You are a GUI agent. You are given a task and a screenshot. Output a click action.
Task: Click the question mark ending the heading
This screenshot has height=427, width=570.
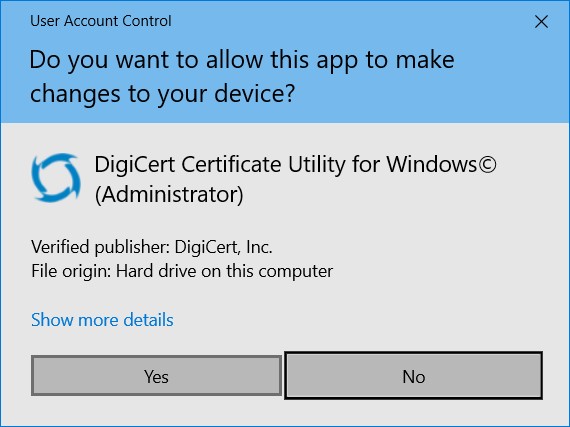[x=290, y=93]
